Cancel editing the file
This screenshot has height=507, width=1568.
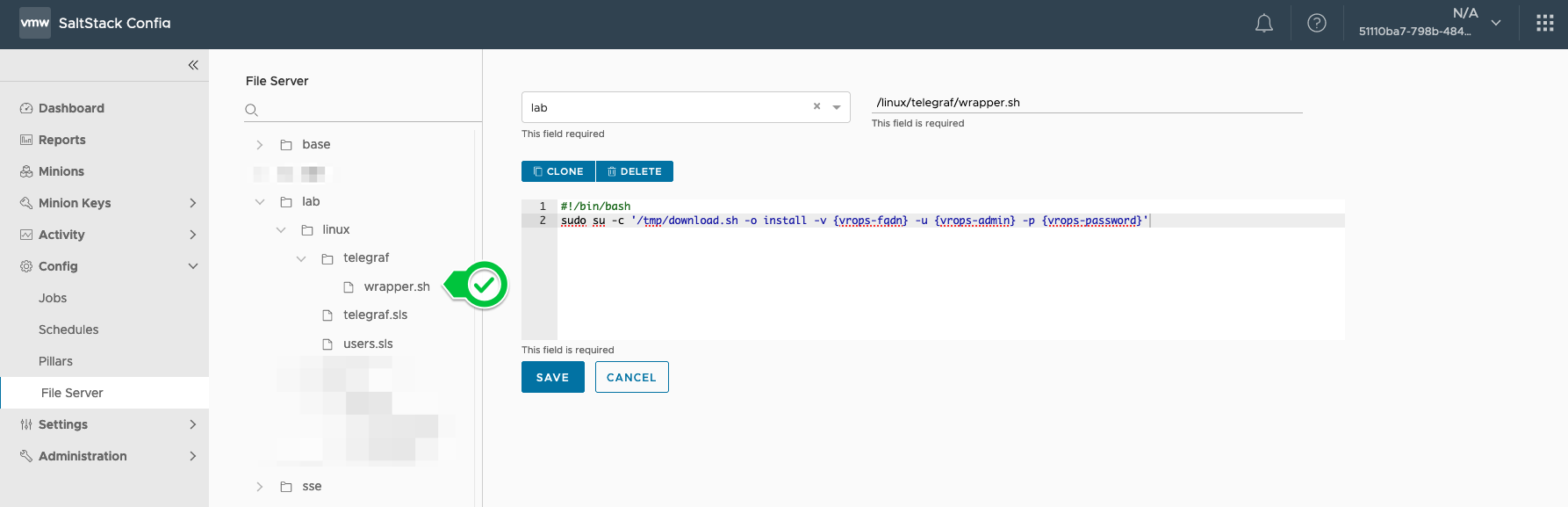click(632, 377)
